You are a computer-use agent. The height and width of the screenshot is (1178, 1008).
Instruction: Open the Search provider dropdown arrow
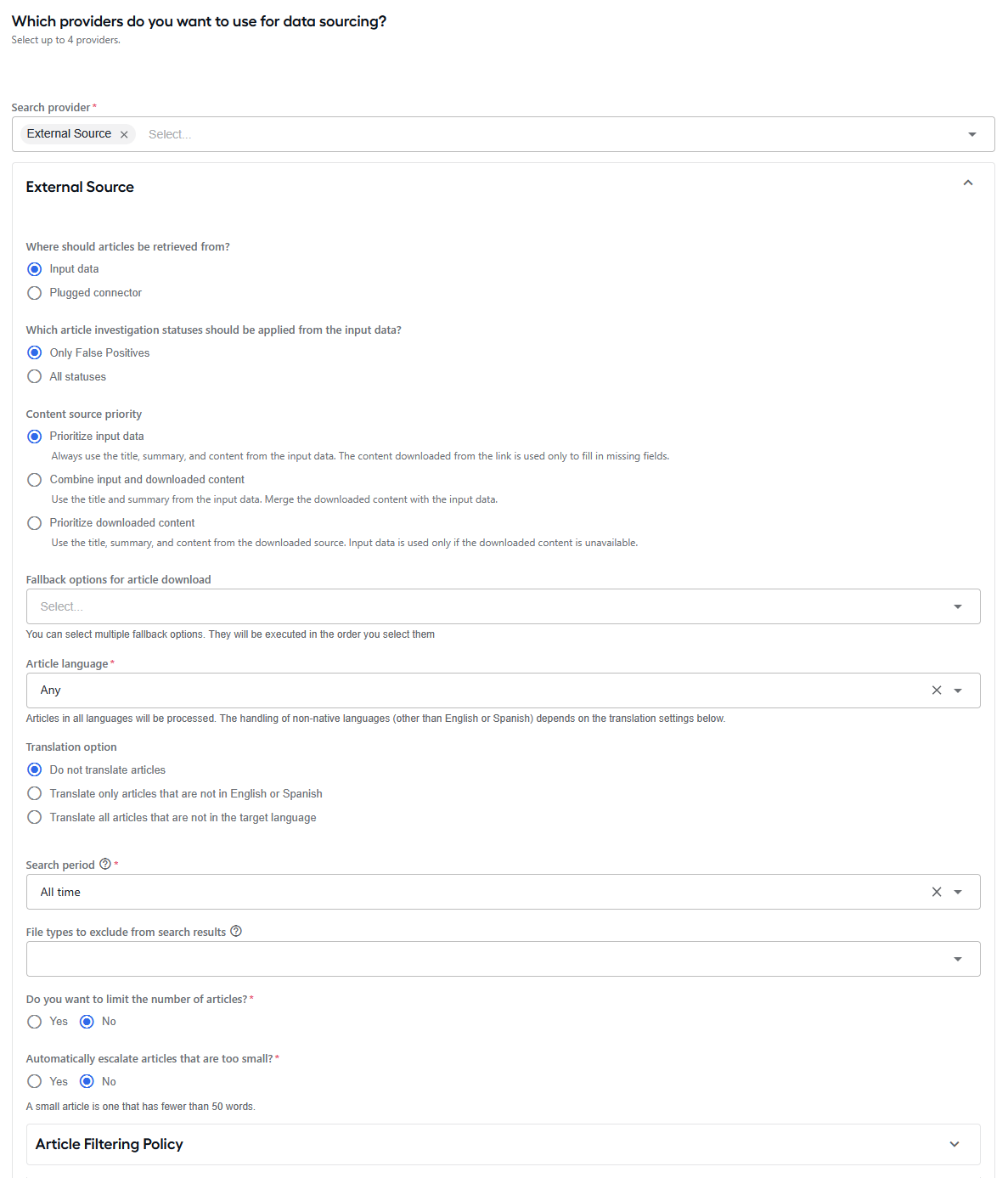[972, 134]
